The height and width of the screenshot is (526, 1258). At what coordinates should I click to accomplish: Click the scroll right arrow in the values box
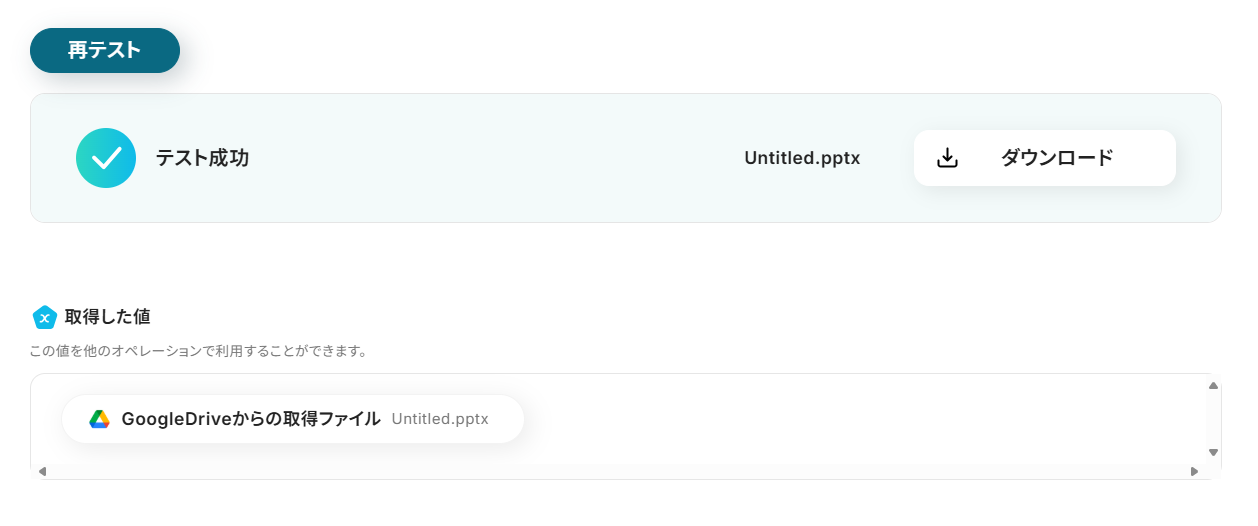(1194, 472)
